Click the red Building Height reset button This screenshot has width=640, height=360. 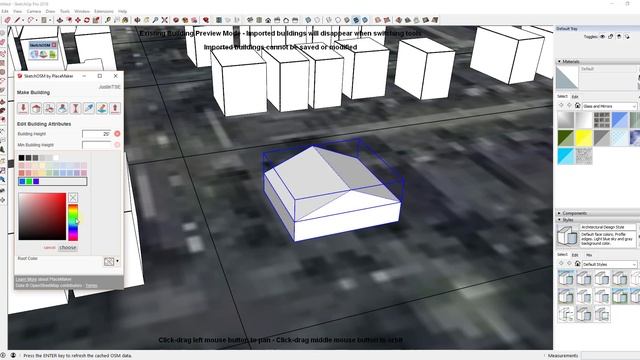click(x=117, y=134)
